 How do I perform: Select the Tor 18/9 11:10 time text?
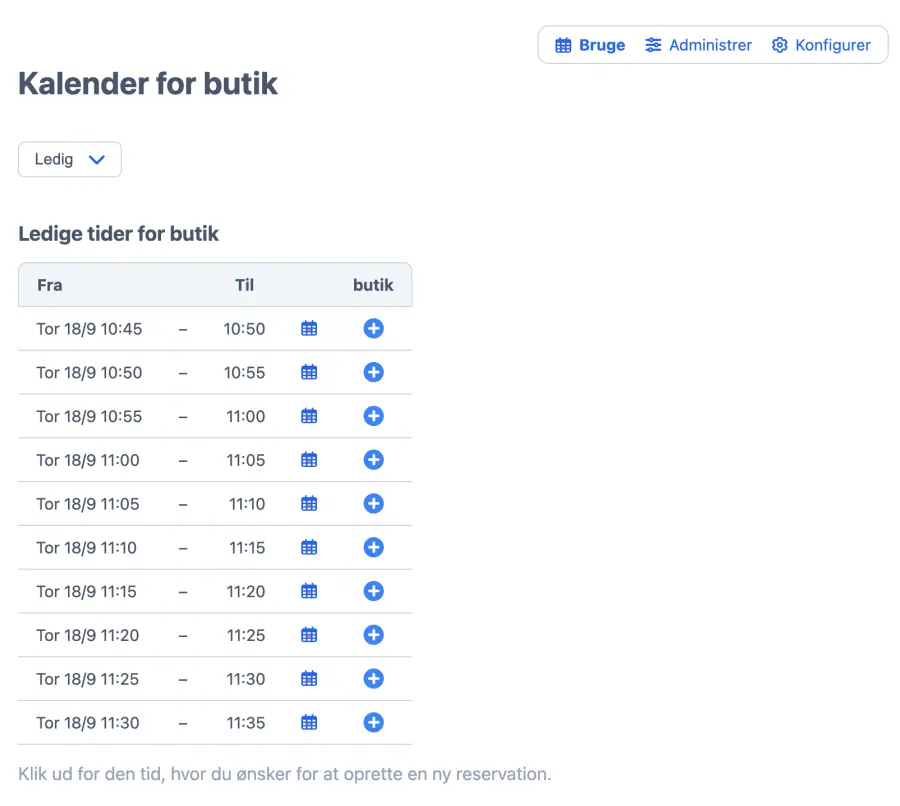[87, 548]
